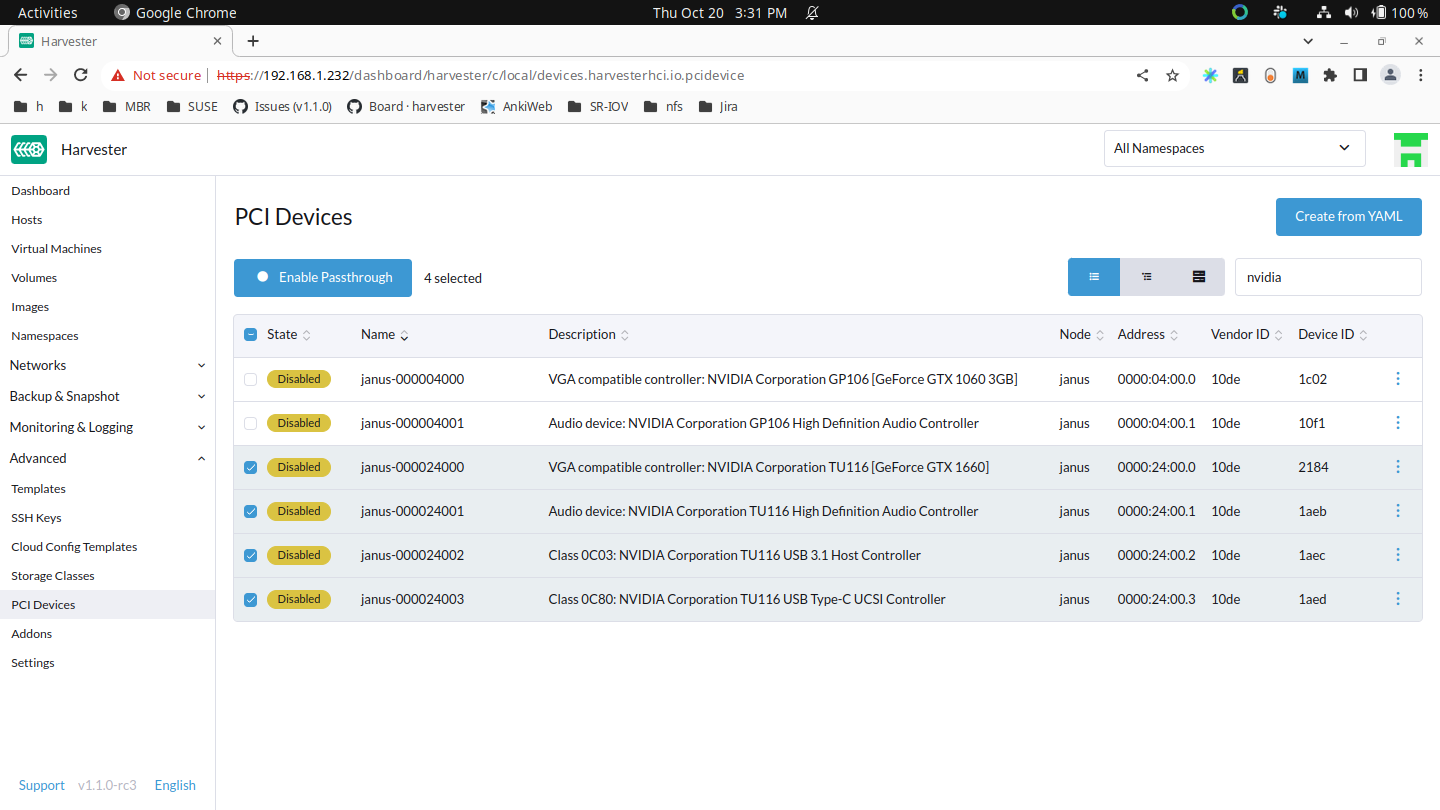Viewport: 1440px width, 810px height.
Task: Go to Virtual Machines in sidebar
Action: point(56,249)
